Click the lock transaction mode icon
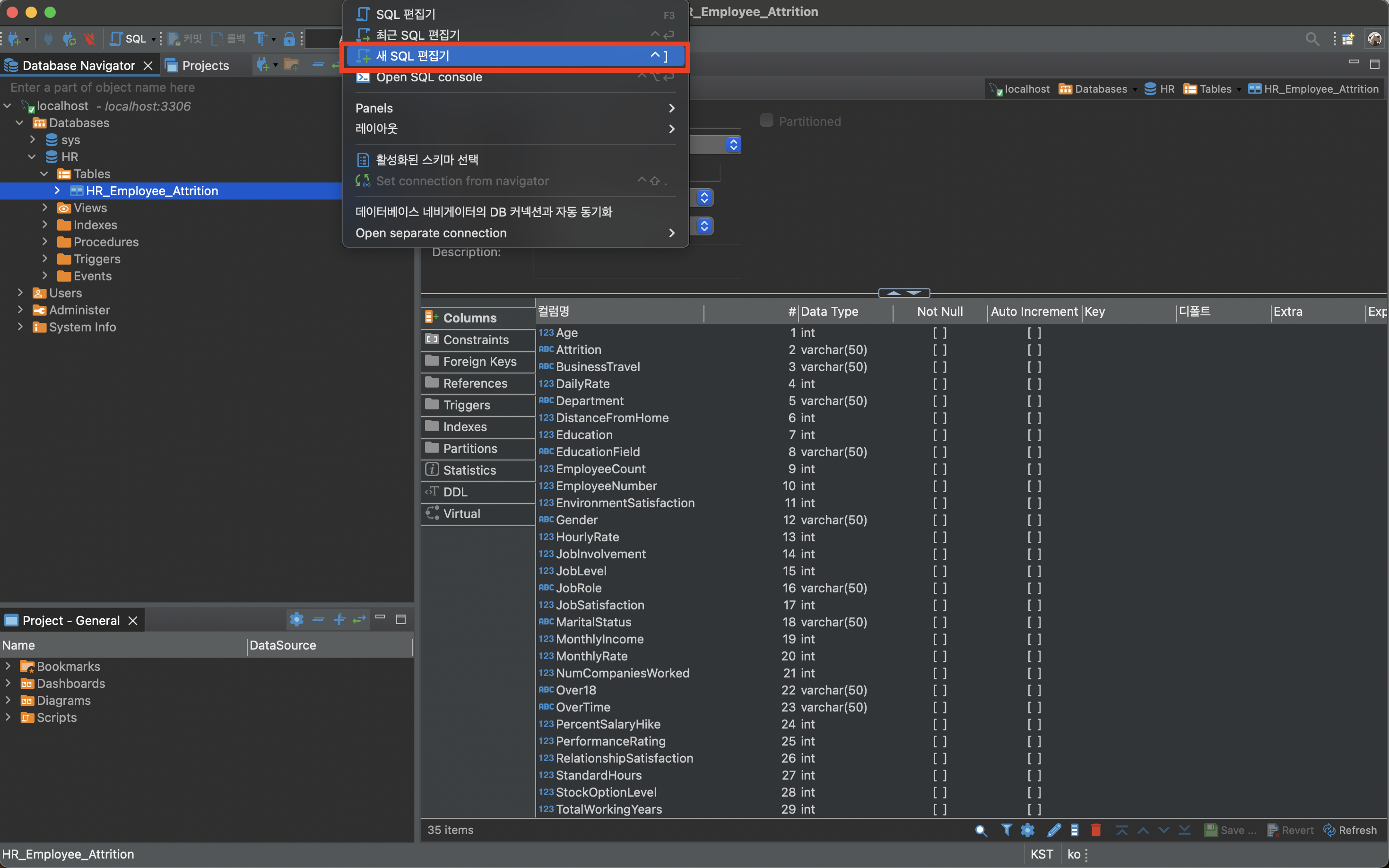1389x868 pixels. tap(289, 39)
